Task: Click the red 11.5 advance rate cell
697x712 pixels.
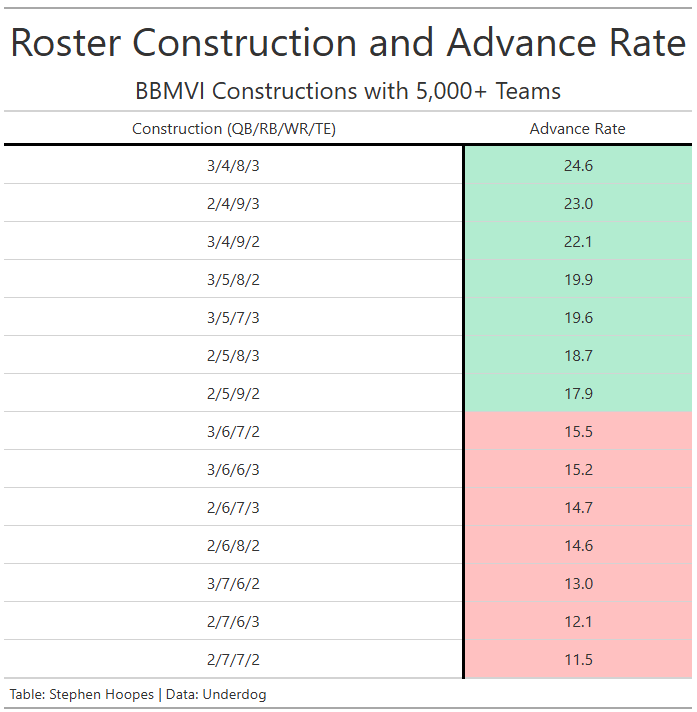Action: coord(578,659)
